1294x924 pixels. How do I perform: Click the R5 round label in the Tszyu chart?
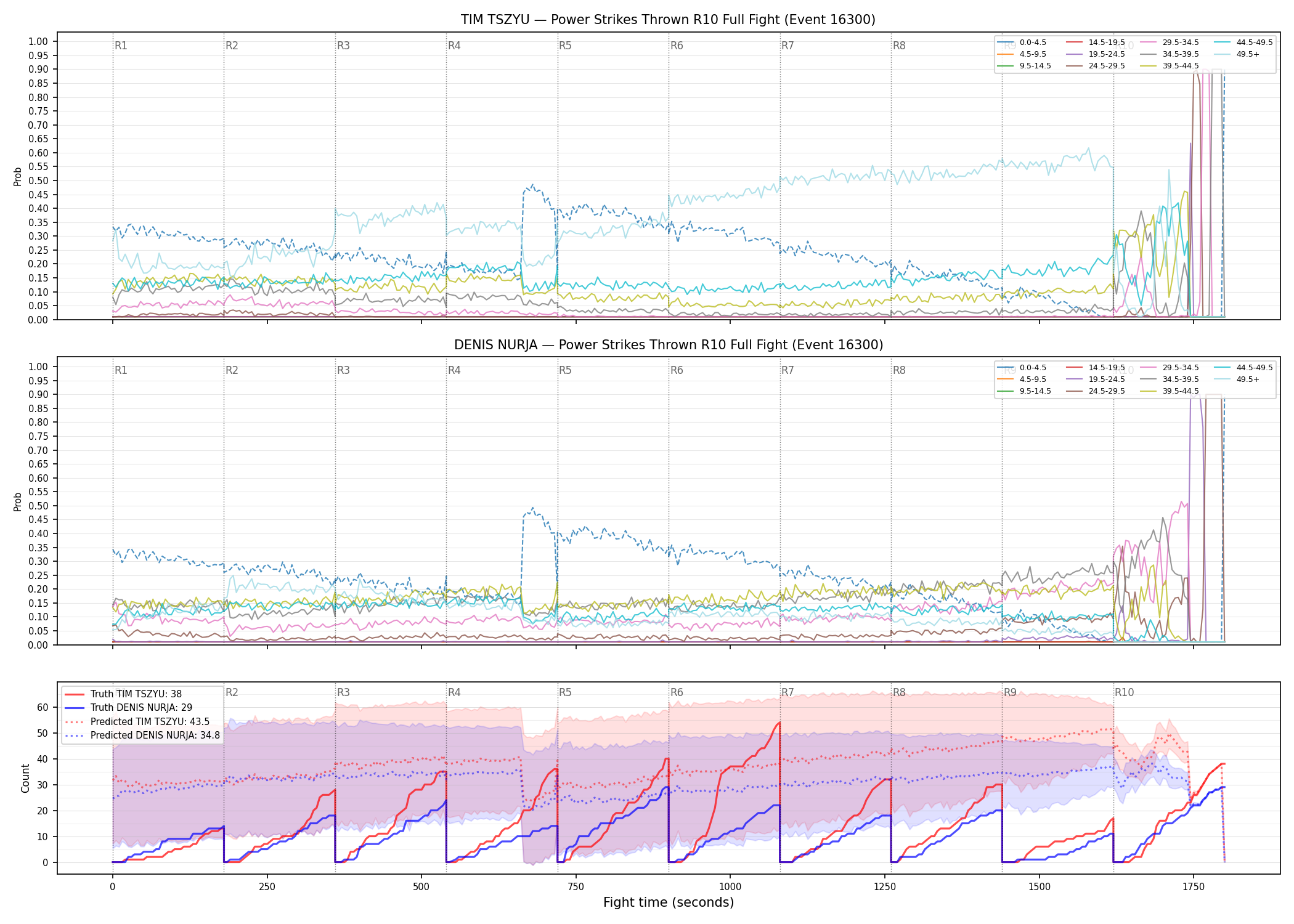pos(565,46)
